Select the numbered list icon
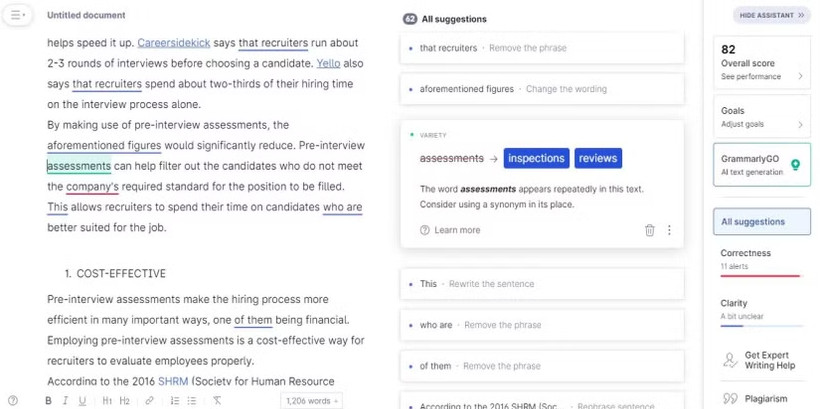 175,401
